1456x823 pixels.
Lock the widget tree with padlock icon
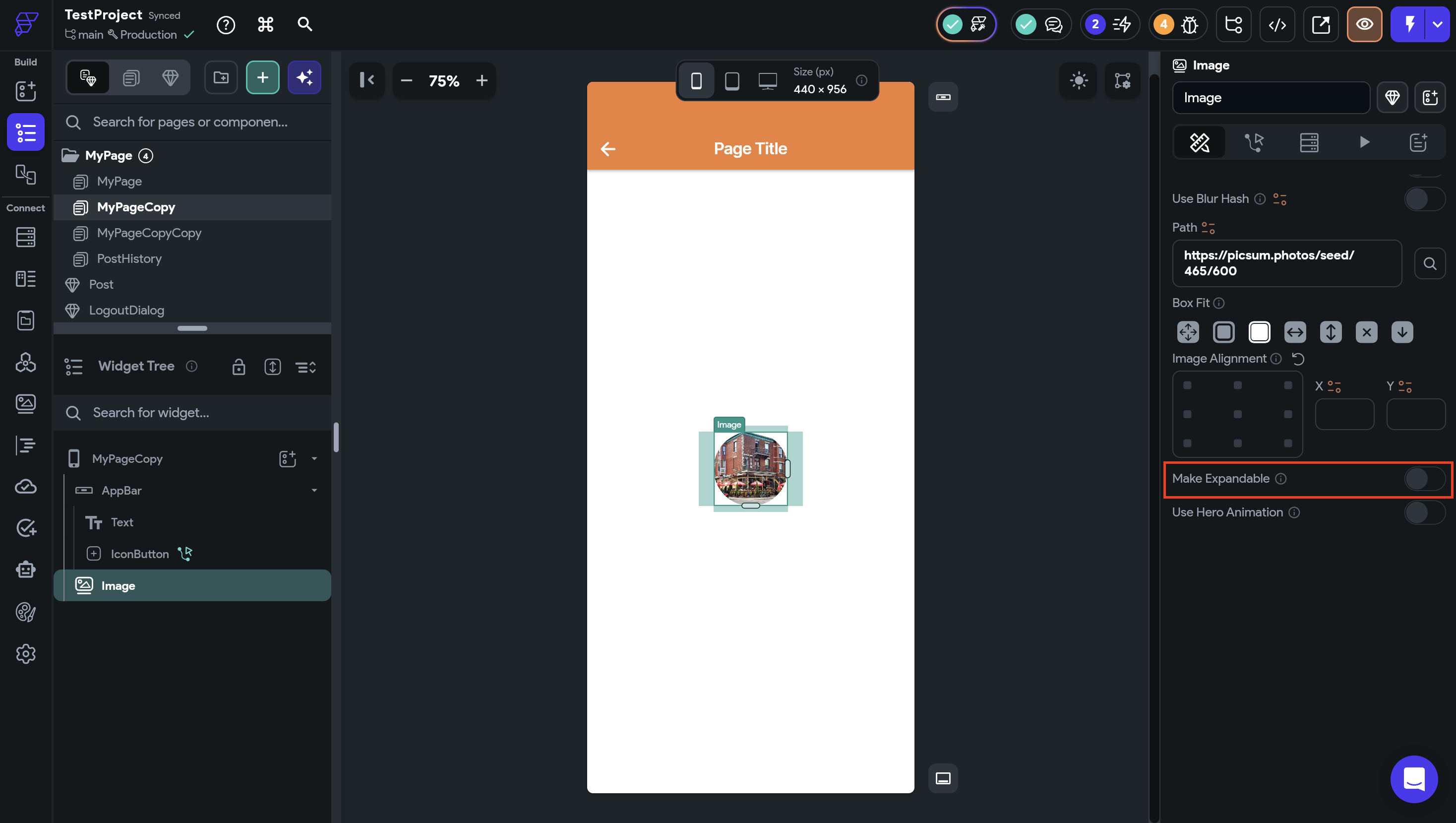pyautogui.click(x=239, y=367)
